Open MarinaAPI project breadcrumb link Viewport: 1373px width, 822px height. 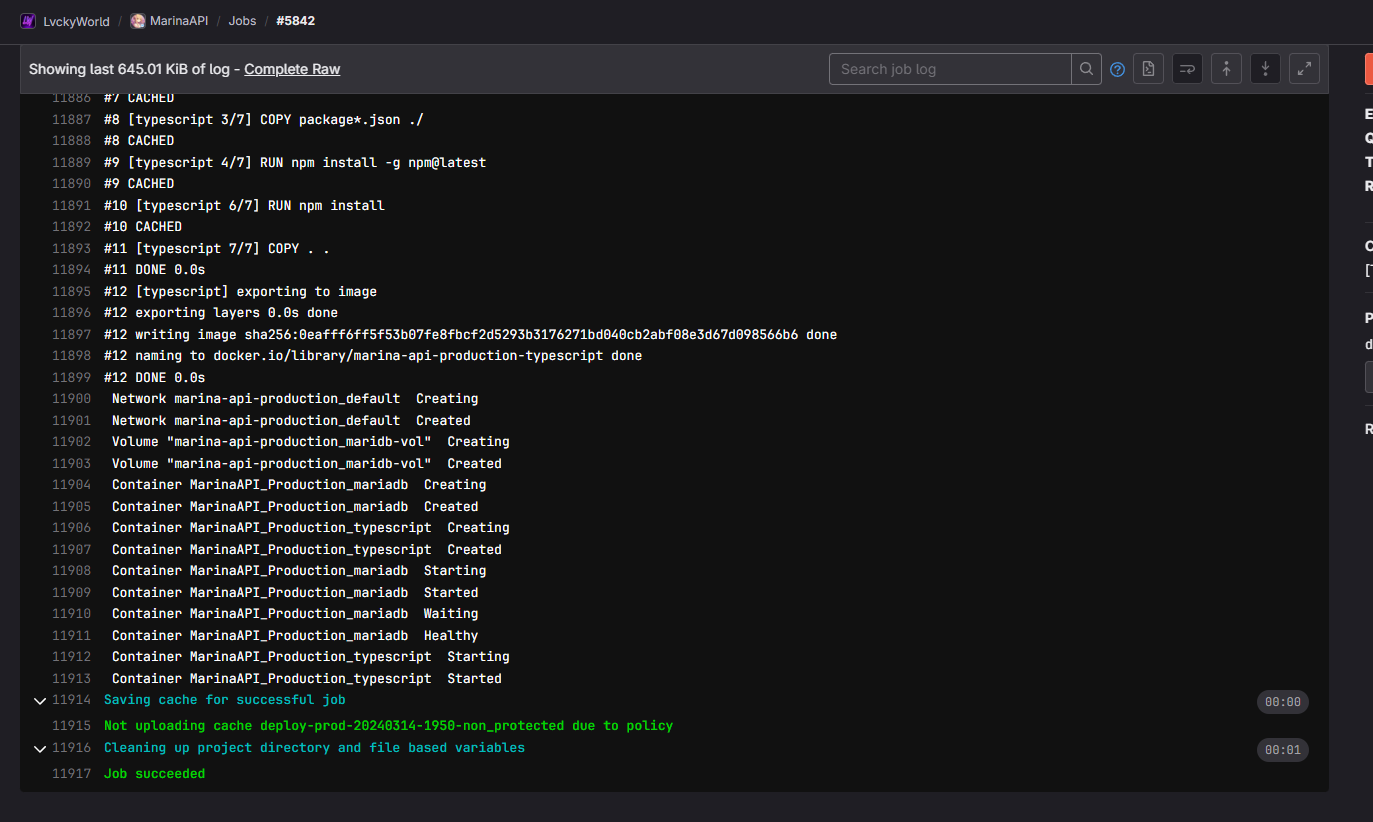178,21
